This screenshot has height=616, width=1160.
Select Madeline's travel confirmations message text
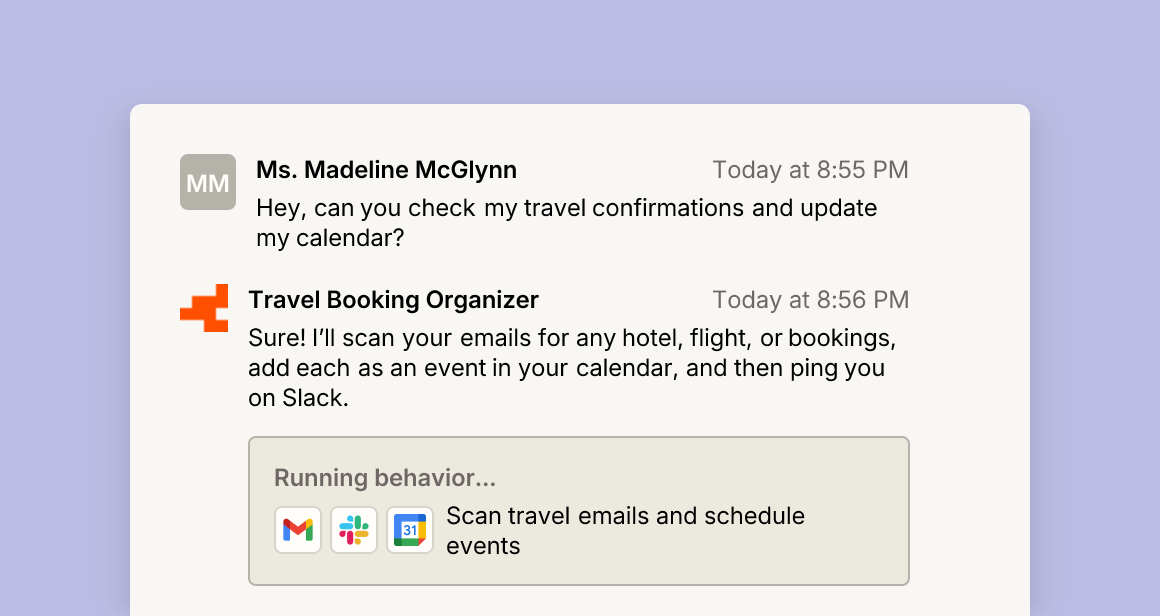567,223
